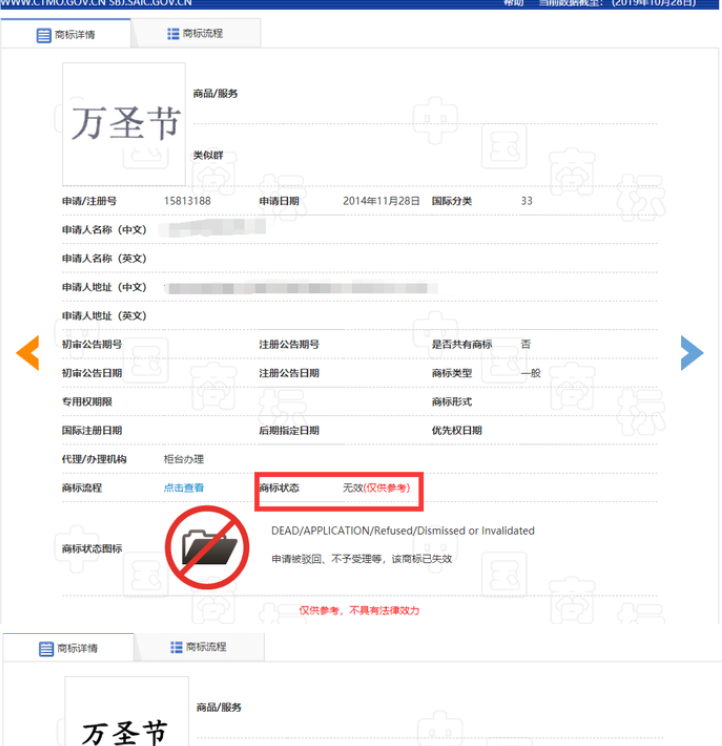Go to previous trademark with orange arrow
The image size is (722, 746).
pyautogui.click(x=28, y=353)
